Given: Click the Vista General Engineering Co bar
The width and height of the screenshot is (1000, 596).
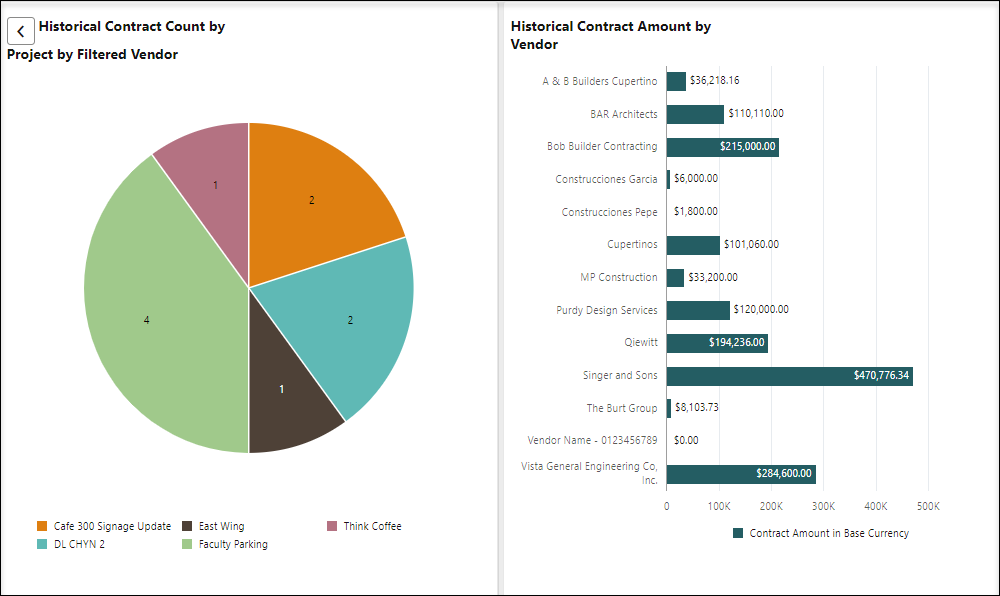Looking at the screenshot, I should coord(740,473).
